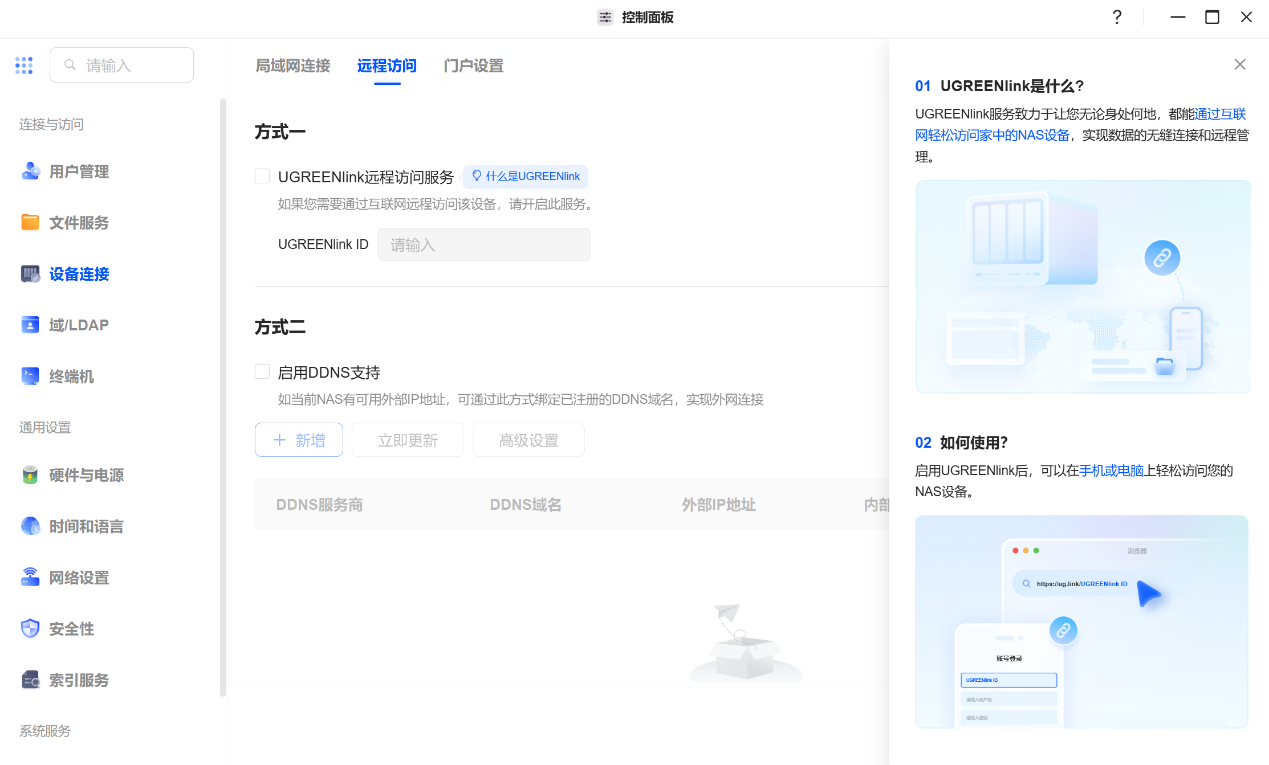
Task: Click the help question mark icon
Action: point(1117,17)
